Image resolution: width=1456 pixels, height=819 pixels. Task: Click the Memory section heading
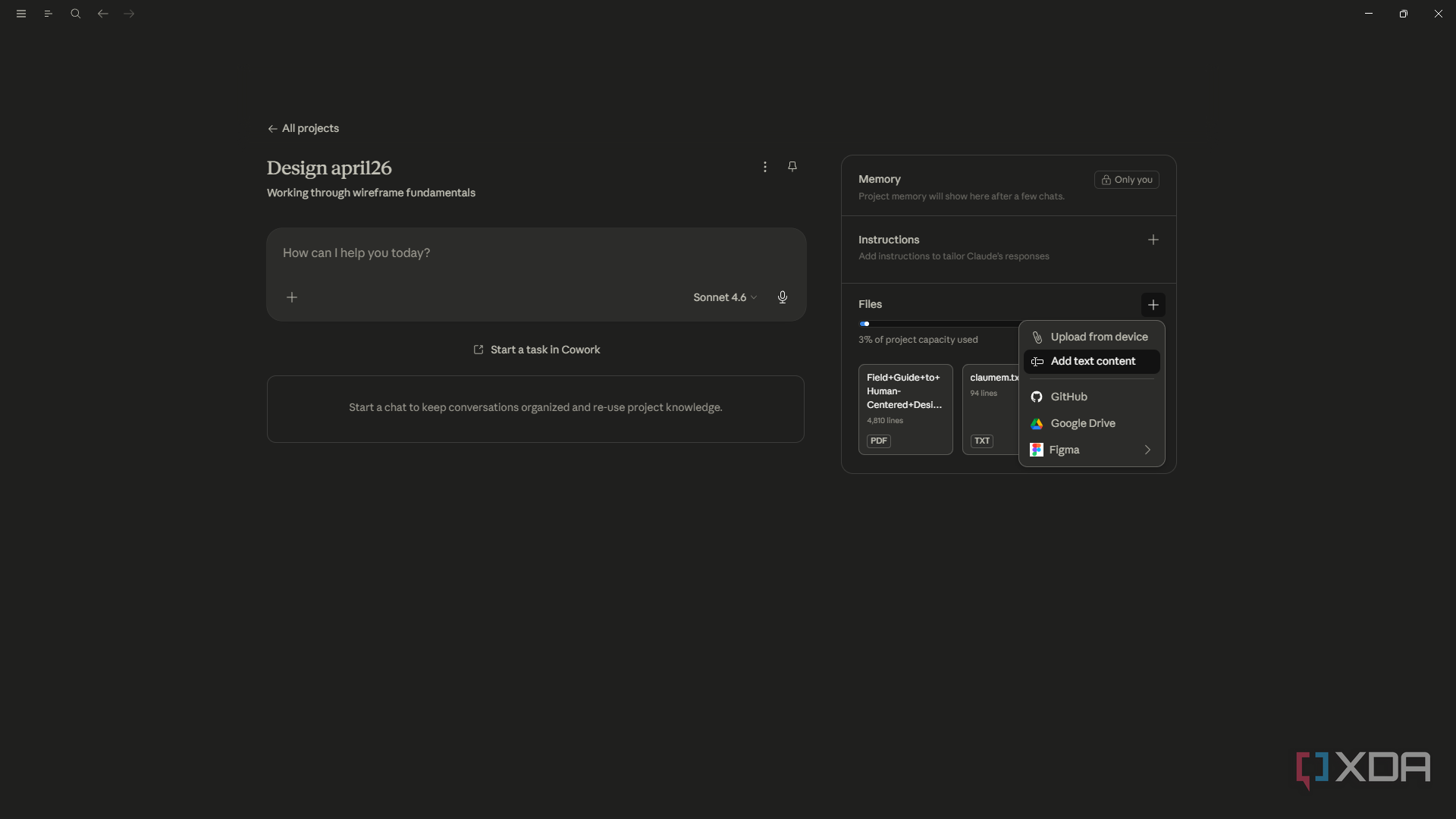(x=880, y=179)
